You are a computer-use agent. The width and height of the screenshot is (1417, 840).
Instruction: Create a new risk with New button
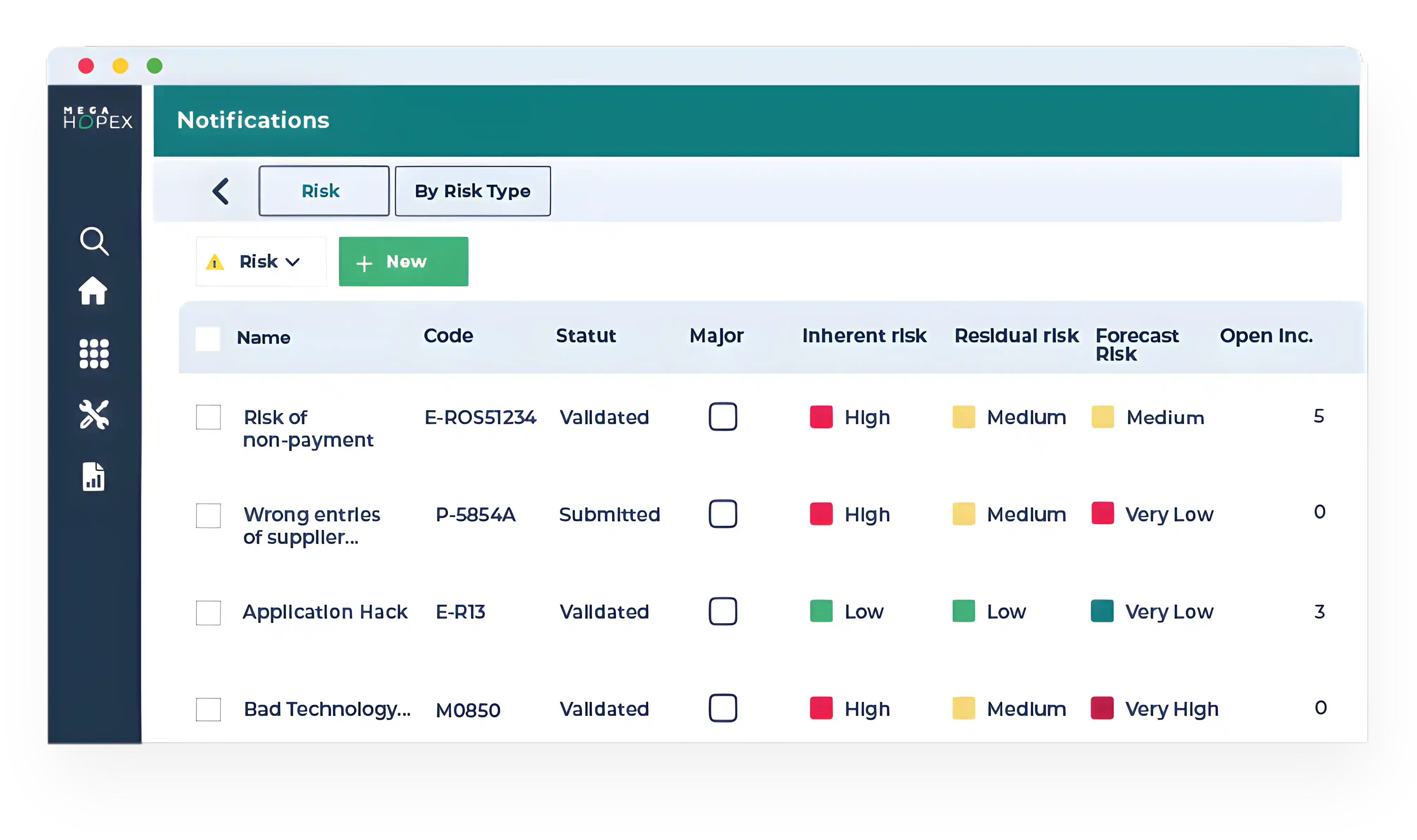(x=404, y=261)
